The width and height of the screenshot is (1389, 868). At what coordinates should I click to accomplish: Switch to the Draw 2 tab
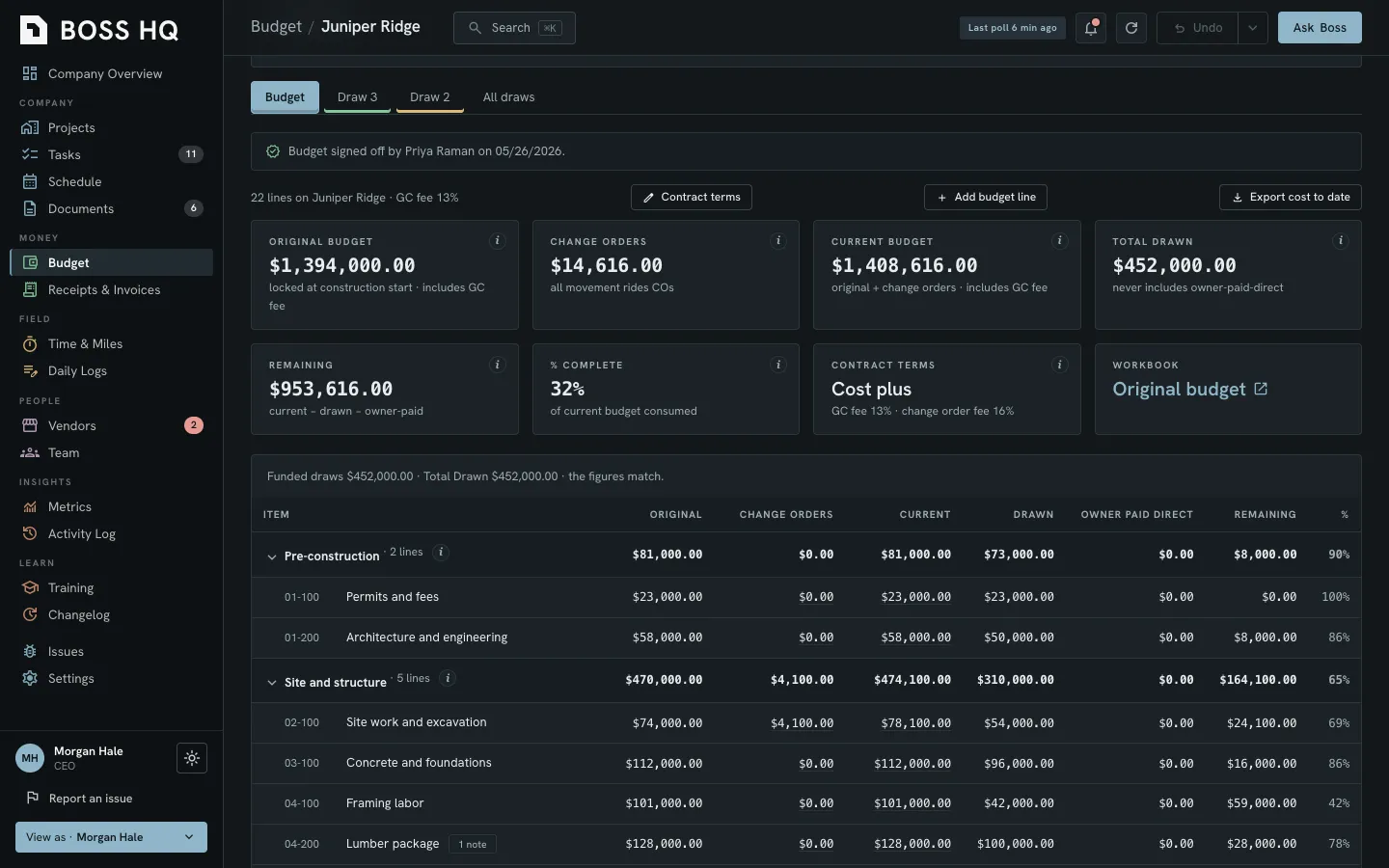click(430, 97)
